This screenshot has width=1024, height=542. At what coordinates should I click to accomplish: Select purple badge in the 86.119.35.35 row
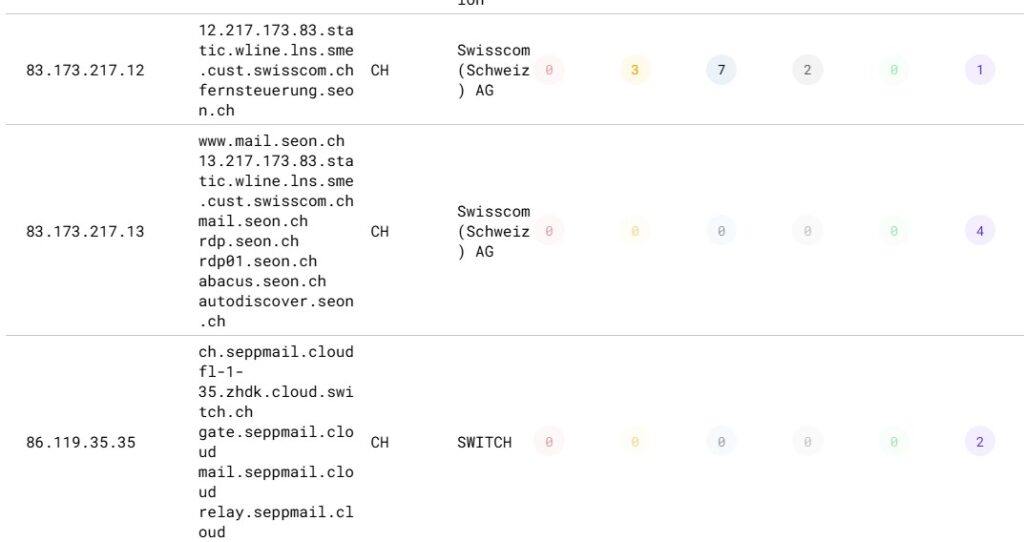(x=980, y=442)
